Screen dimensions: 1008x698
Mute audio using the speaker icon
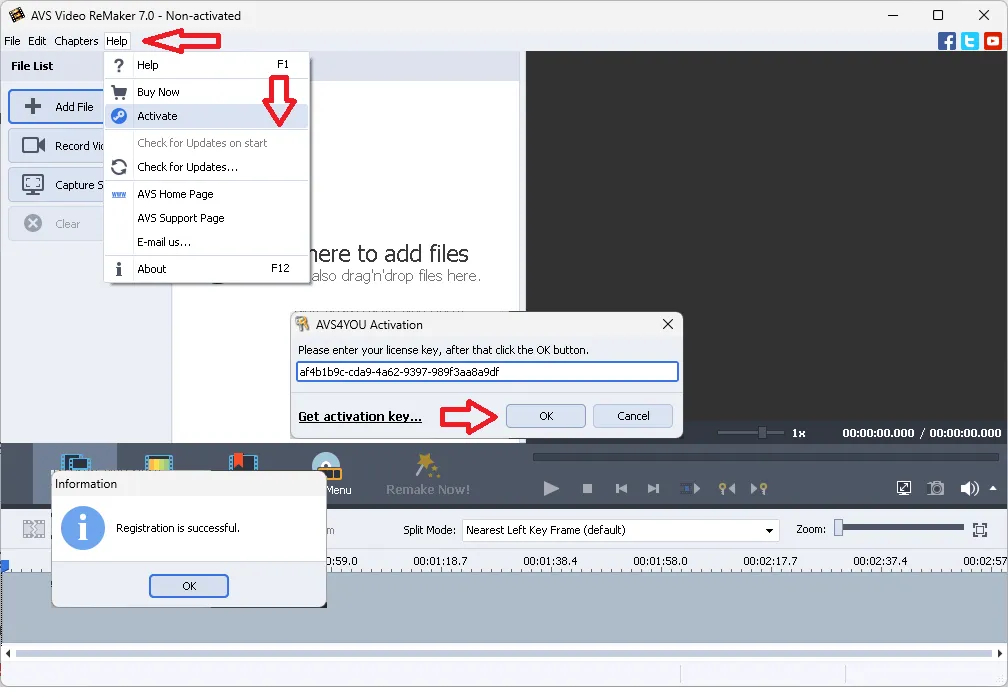click(x=968, y=488)
